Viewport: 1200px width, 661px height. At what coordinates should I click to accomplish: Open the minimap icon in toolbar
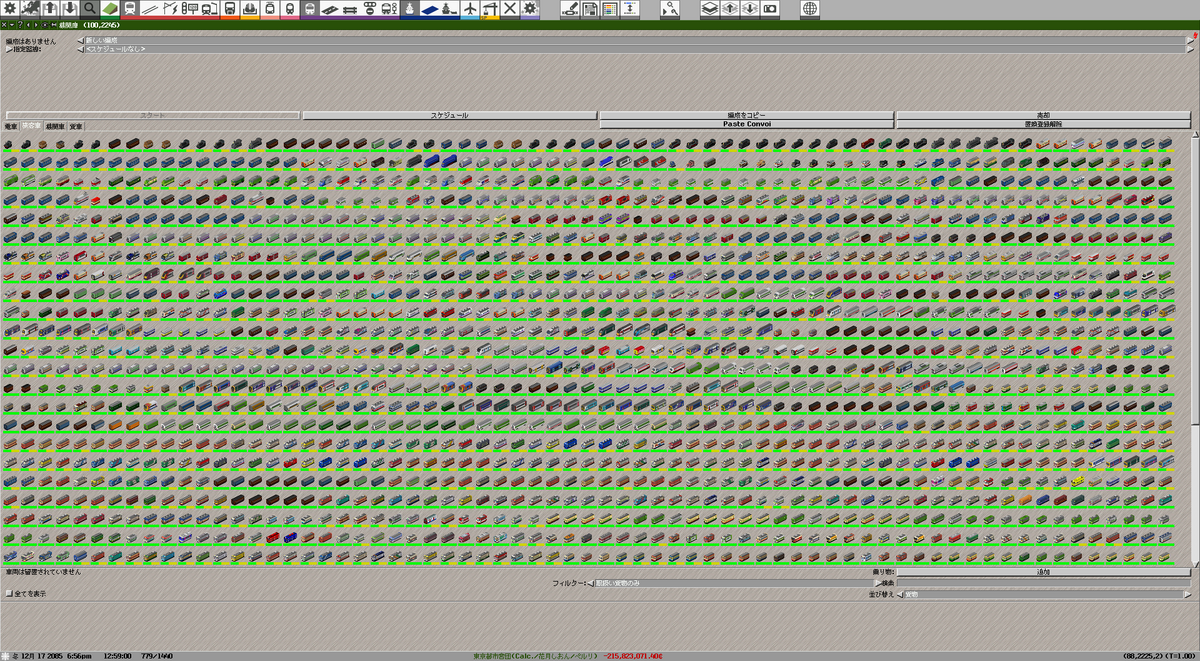[x=30, y=10]
